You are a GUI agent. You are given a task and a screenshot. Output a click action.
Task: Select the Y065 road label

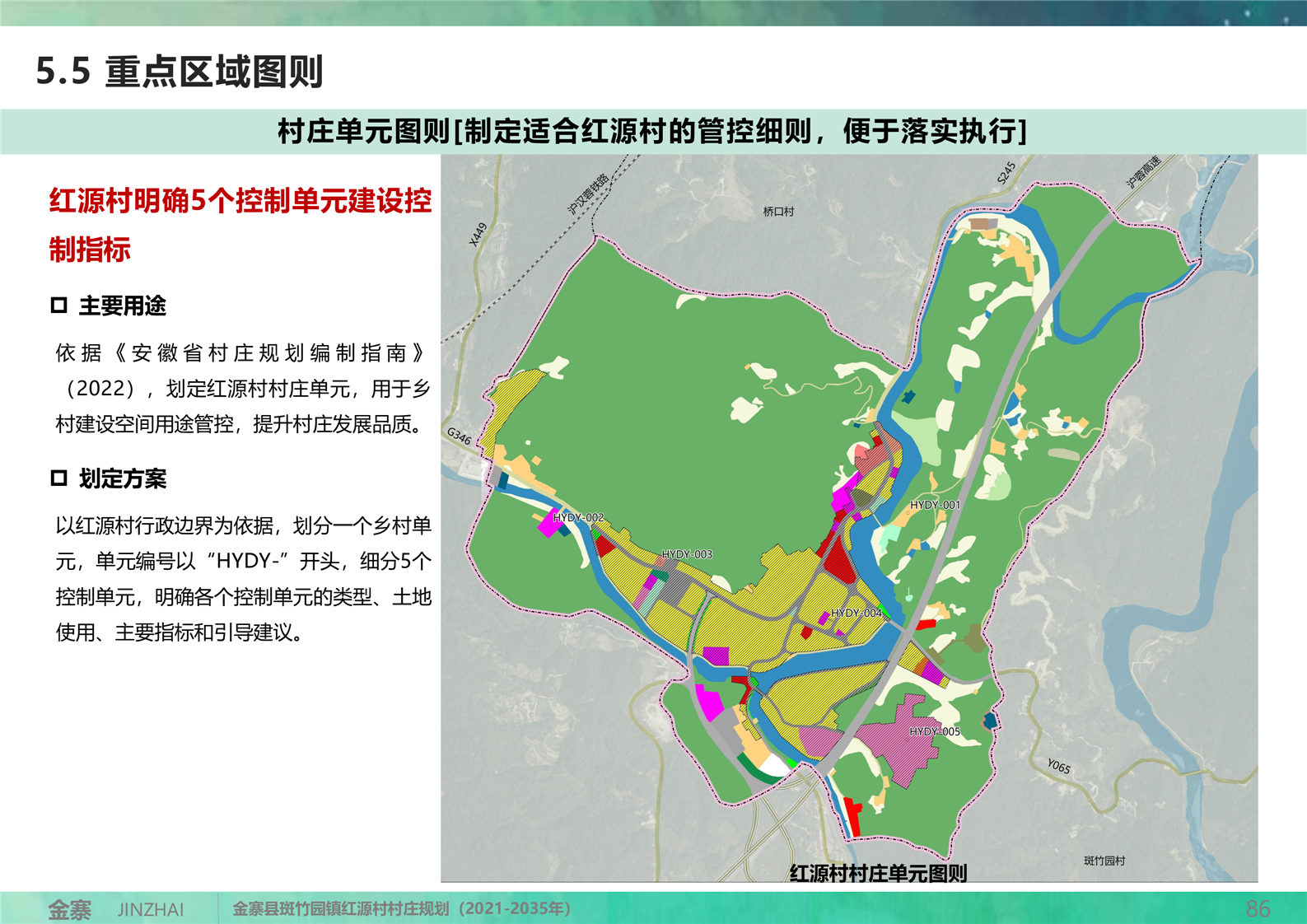click(1058, 767)
